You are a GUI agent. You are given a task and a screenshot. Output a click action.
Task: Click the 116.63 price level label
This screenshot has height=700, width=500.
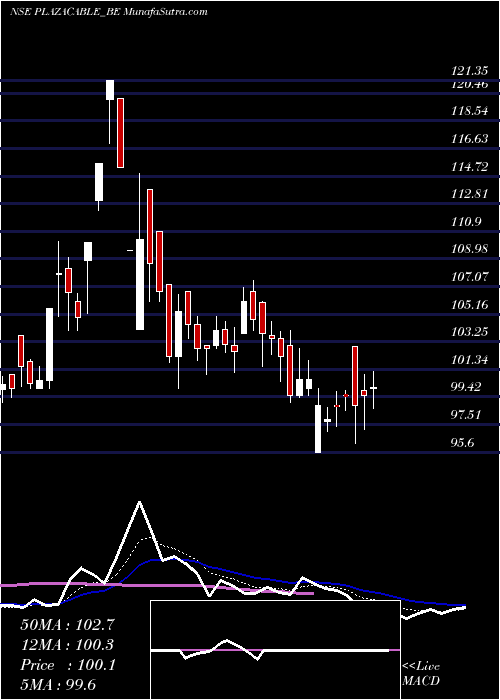[x=469, y=138]
